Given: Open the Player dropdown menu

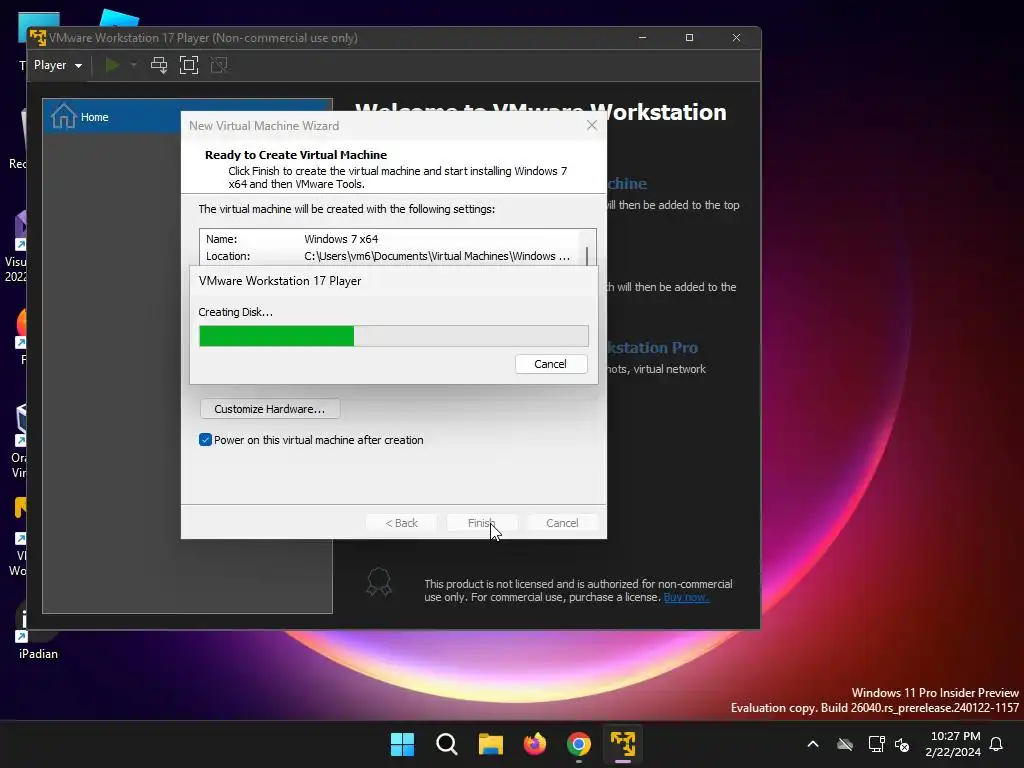Looking at the screenshot, I should tap(57, 65).
